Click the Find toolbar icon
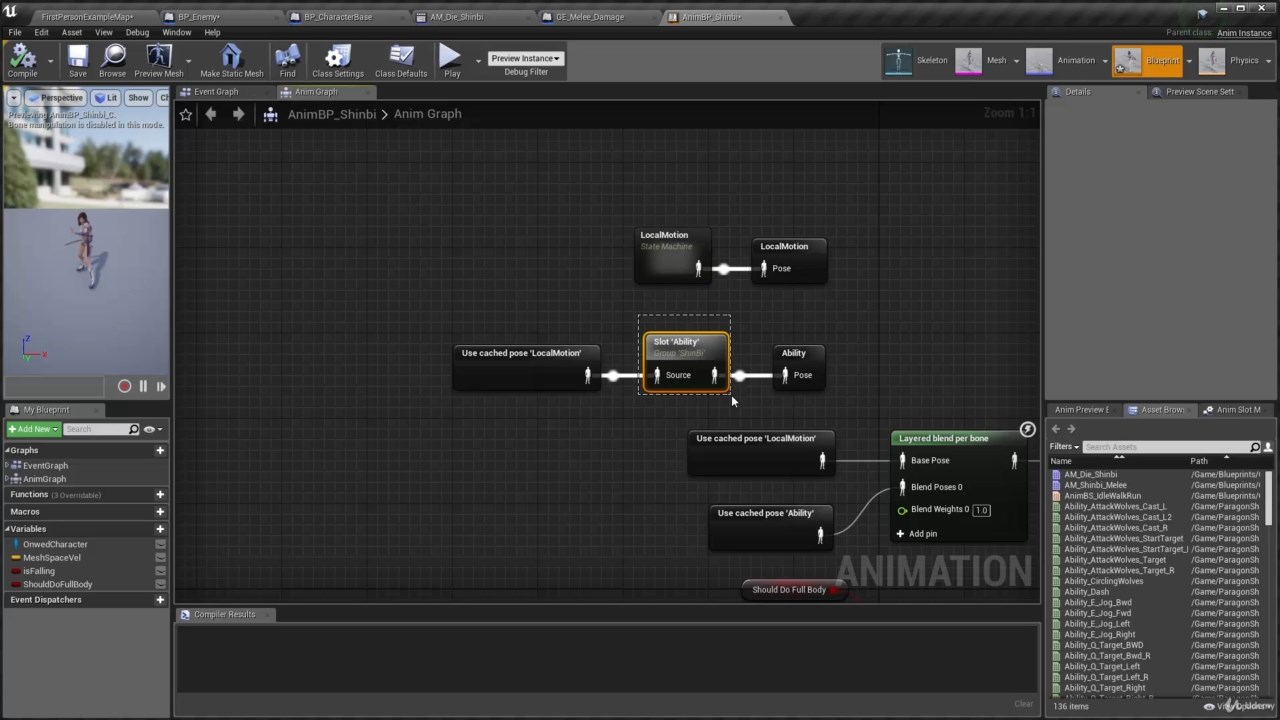This screenshot has height=720, width=1280. pos(287,60)
